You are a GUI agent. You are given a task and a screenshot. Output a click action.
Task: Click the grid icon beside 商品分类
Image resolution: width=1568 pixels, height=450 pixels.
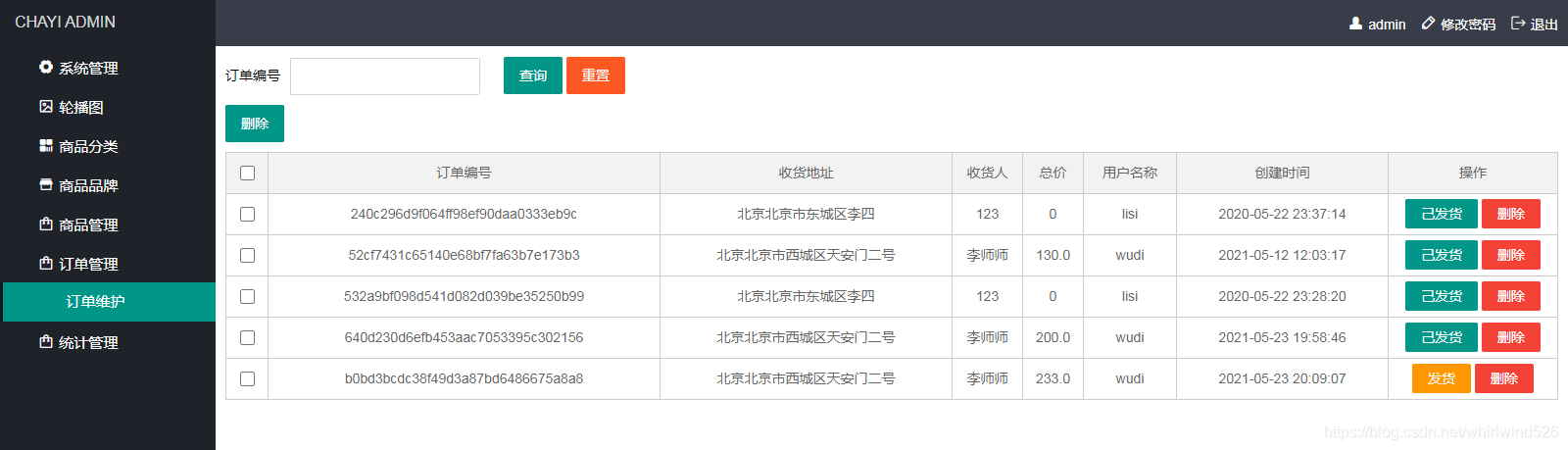pos(46,145)
